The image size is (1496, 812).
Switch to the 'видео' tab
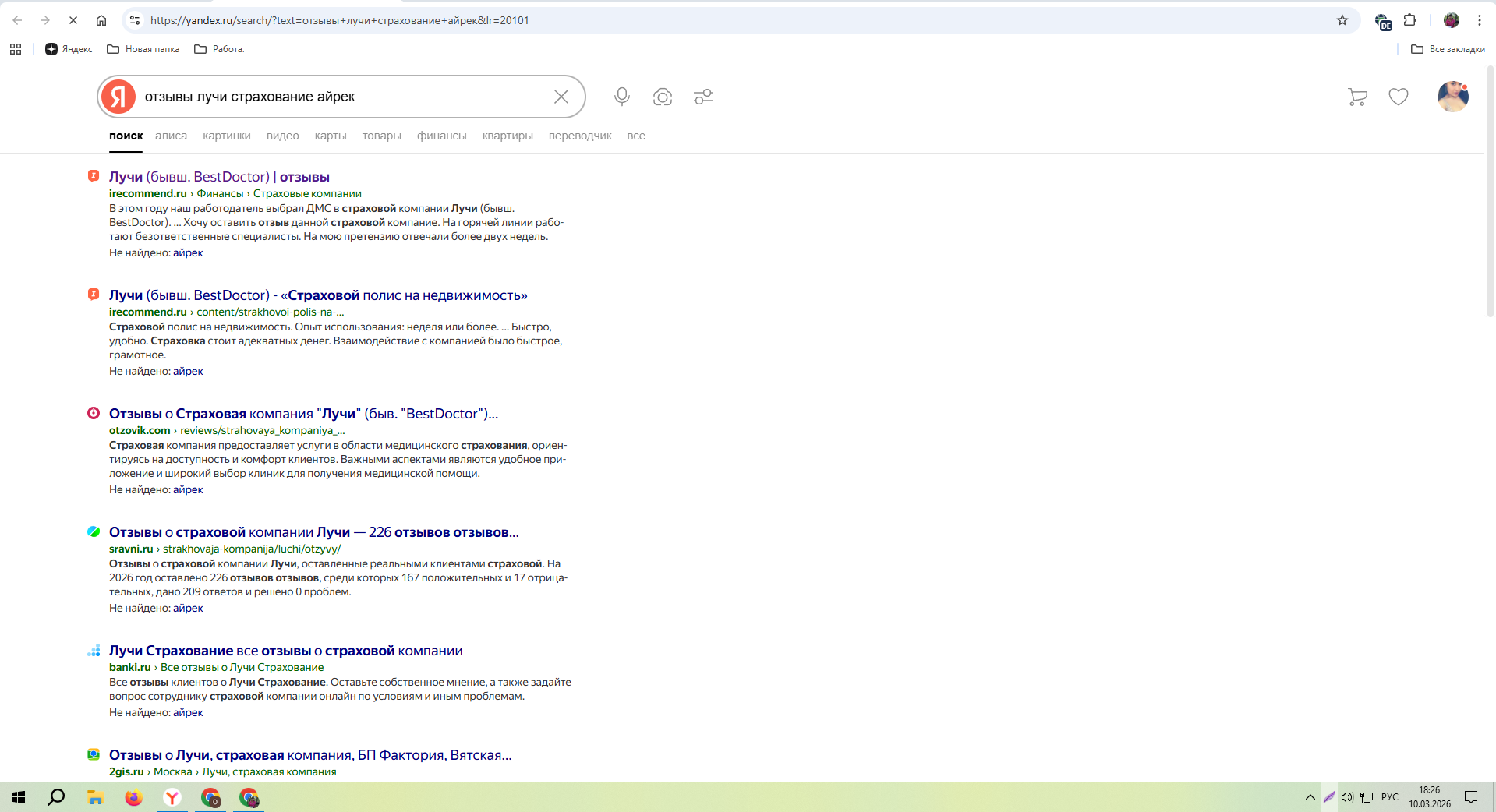[x=282, y=136]
